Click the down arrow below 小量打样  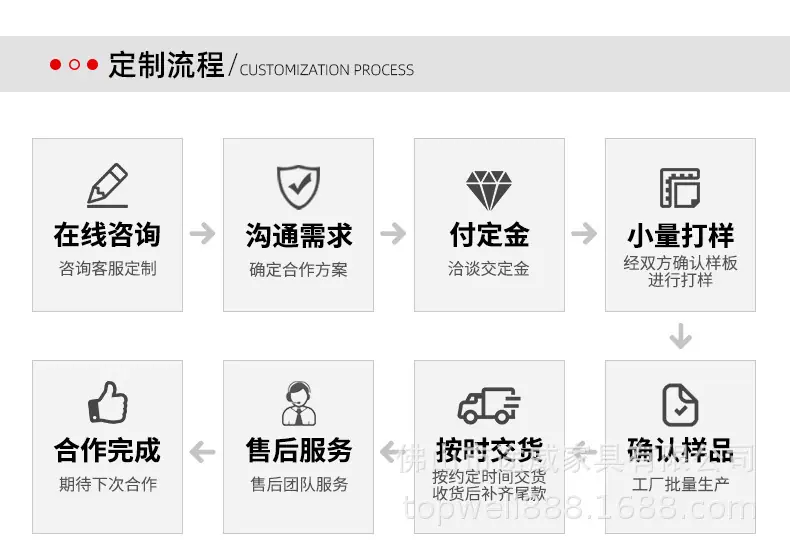pos(681,336)
